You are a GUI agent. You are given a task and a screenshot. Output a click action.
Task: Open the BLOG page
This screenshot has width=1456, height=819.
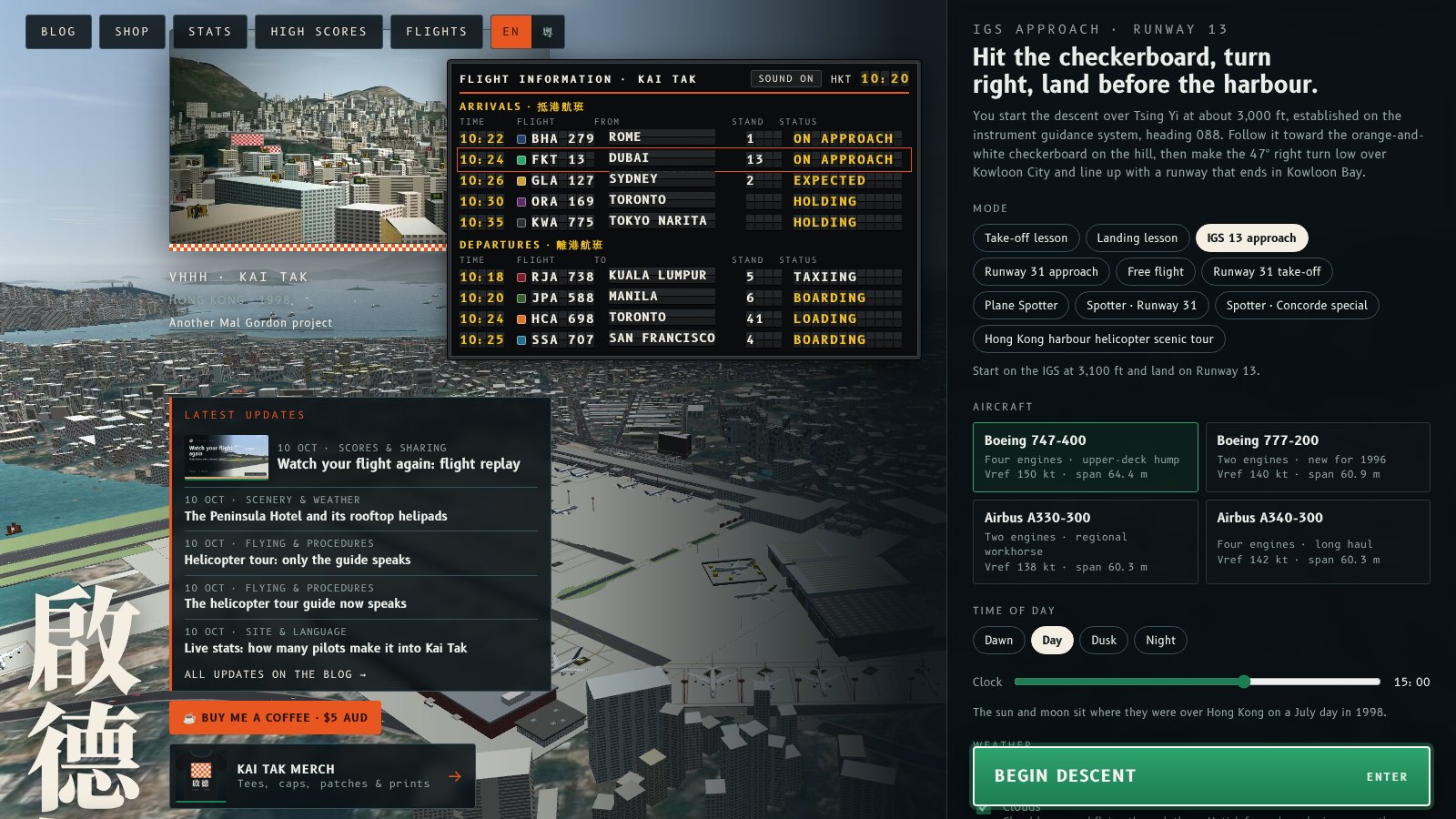58,32
